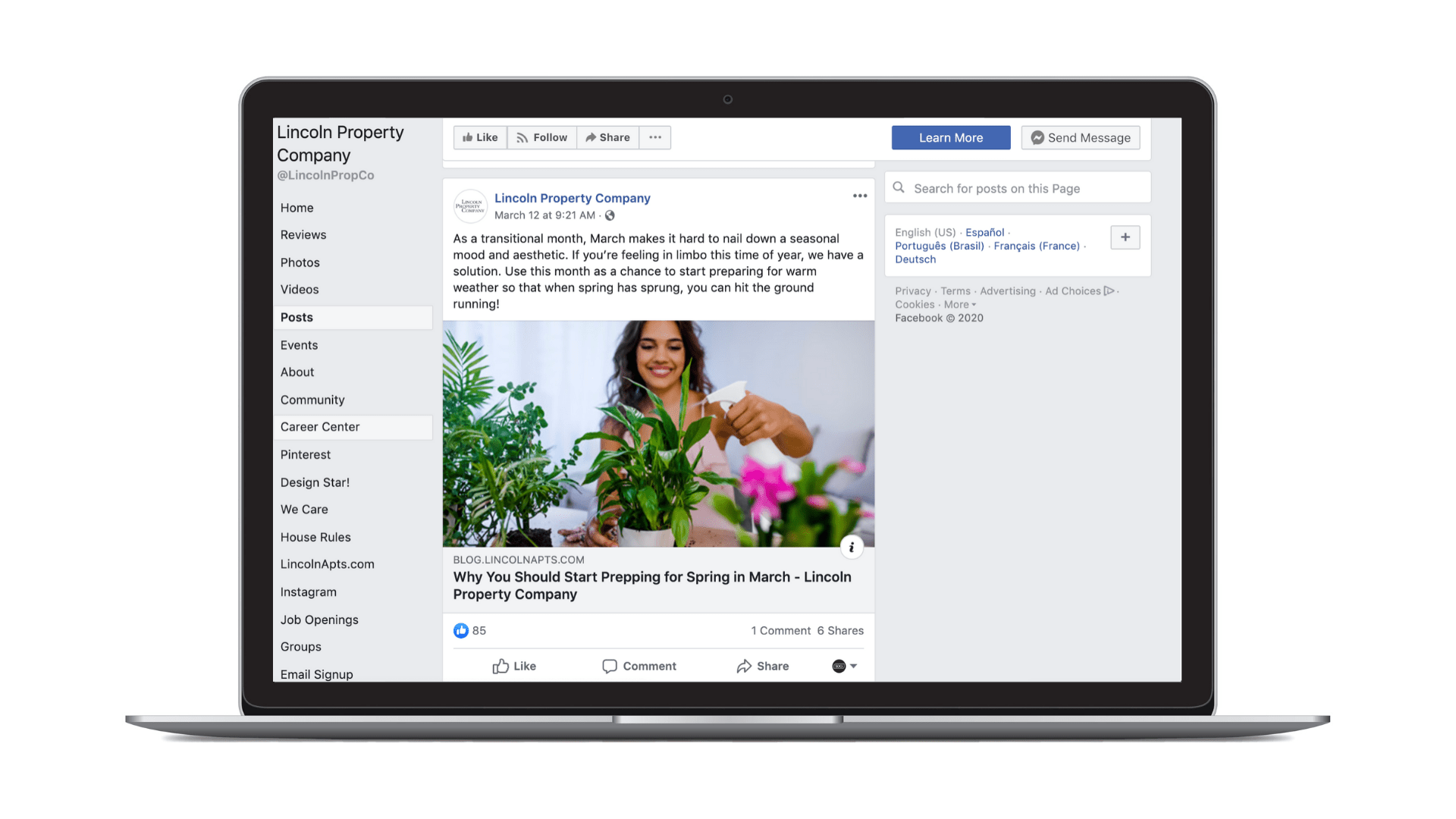Go to the Career Center section
Viewport: 1456px width, 819px height.
point(320,427)
